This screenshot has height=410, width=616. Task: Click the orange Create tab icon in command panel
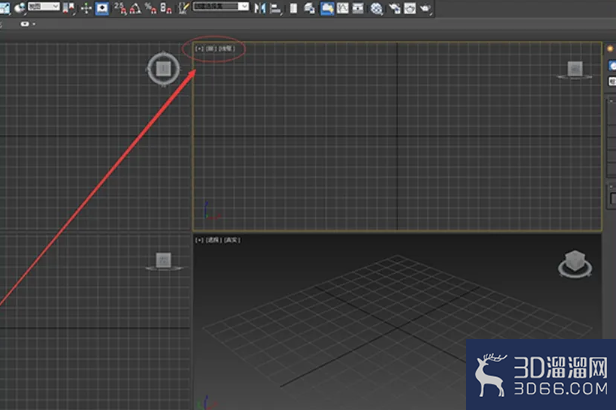click(x=610, y=49)
